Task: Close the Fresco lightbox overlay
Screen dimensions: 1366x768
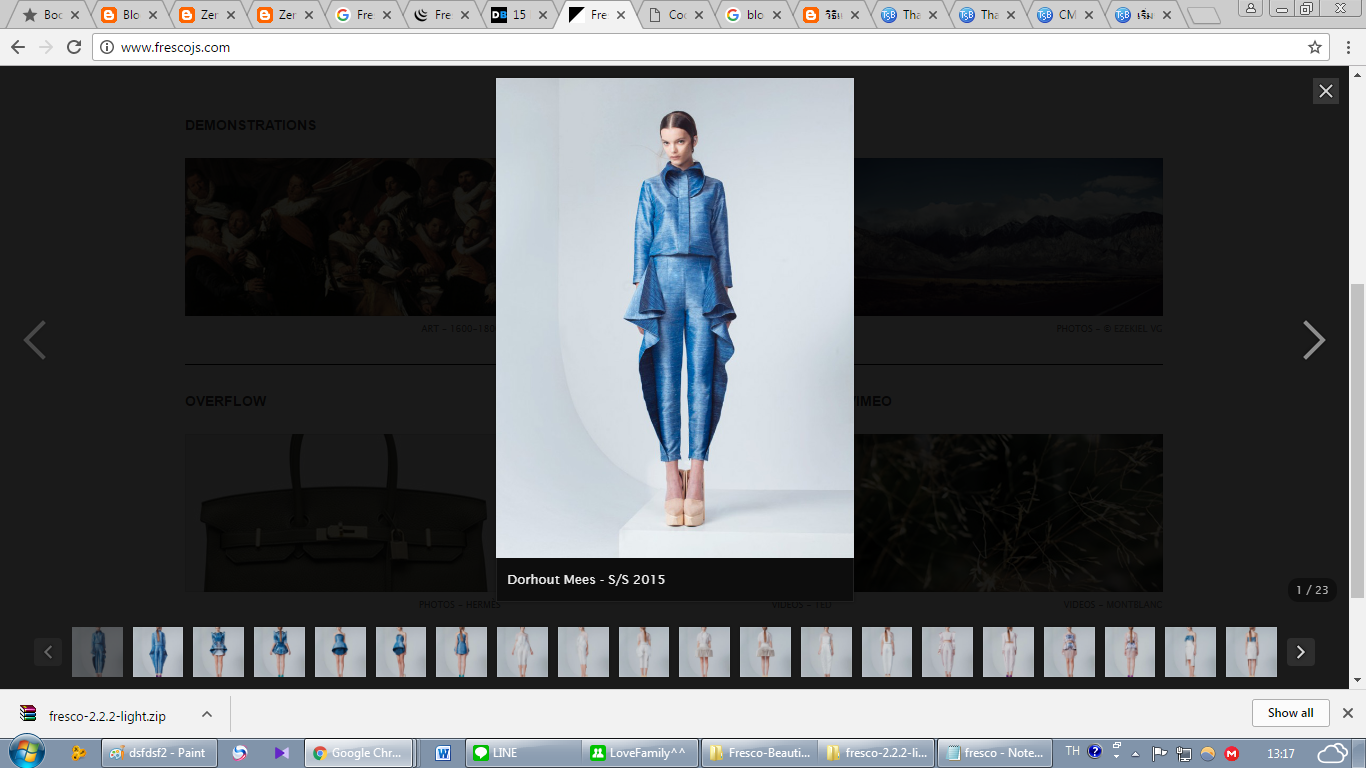Action: tap(1326, 91)
